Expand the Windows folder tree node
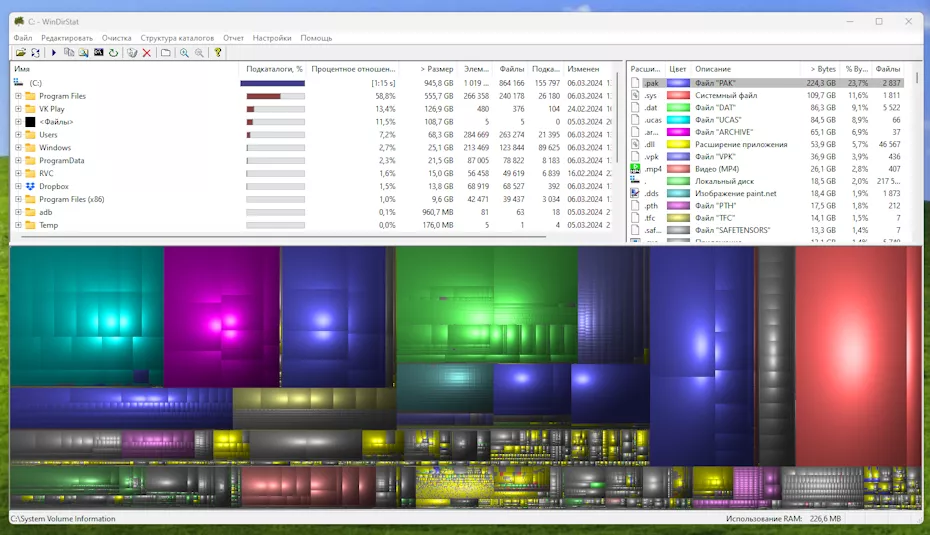The width and height of the screenshot is (930, 535). pyautogui.click(x=18, y=148)
